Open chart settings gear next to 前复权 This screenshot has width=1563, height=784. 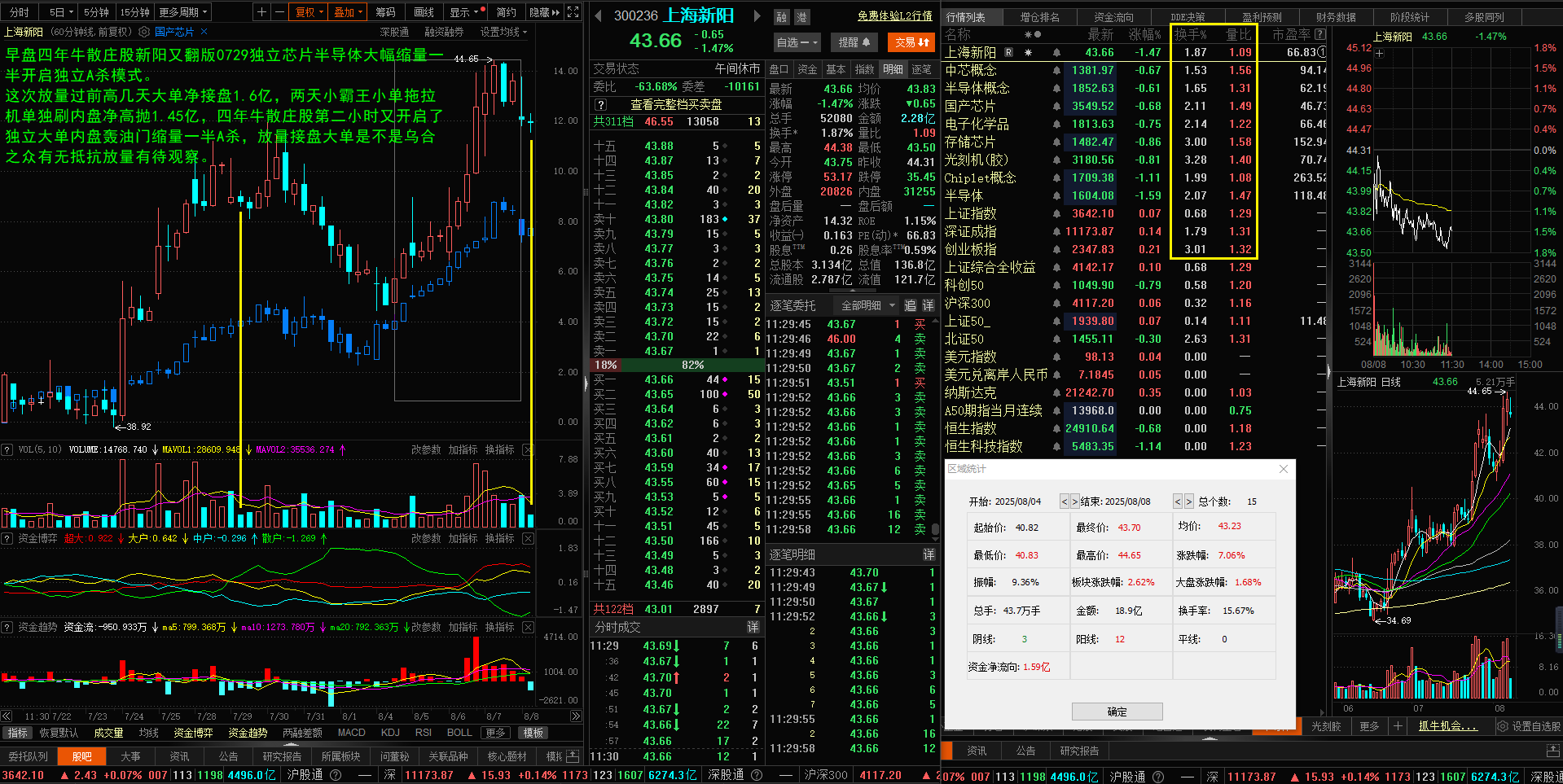(144, 32)
